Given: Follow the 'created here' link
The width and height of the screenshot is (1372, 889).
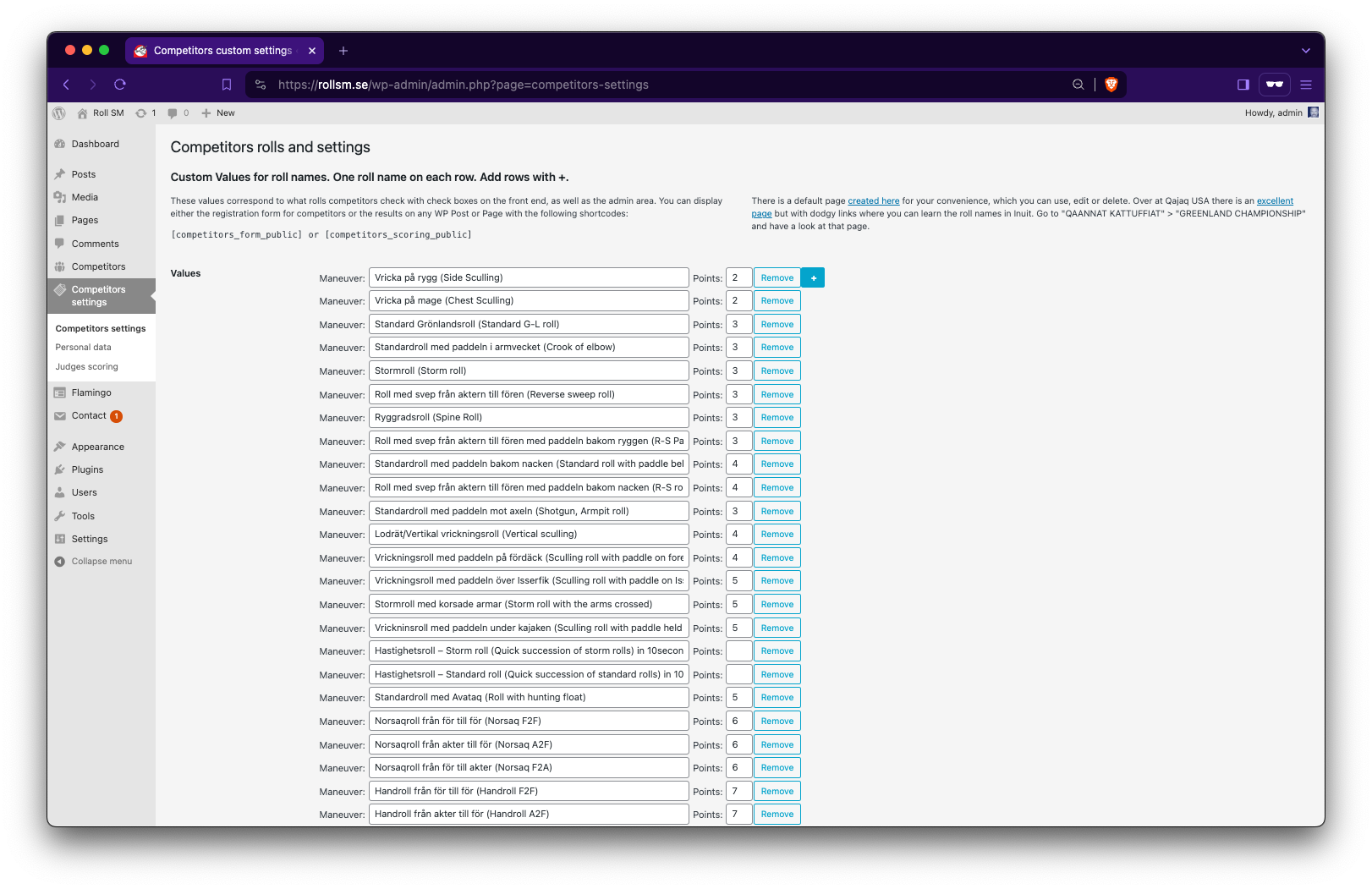Looking at the screenshot, I should pos(873,201).
